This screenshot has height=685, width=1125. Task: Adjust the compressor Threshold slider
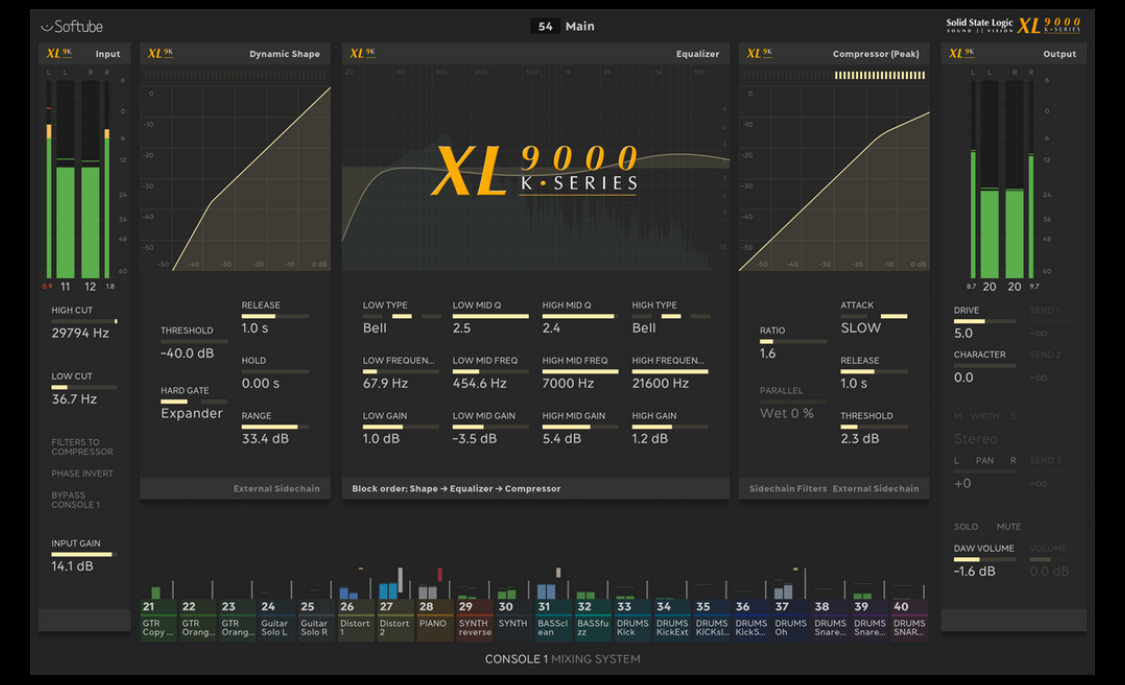click(x=874, y=427)
